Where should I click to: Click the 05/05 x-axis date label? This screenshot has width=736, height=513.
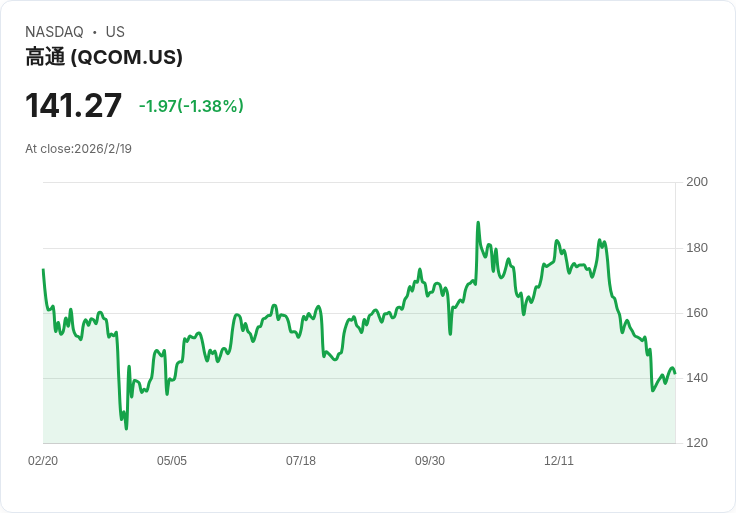(x=172, y=460)
